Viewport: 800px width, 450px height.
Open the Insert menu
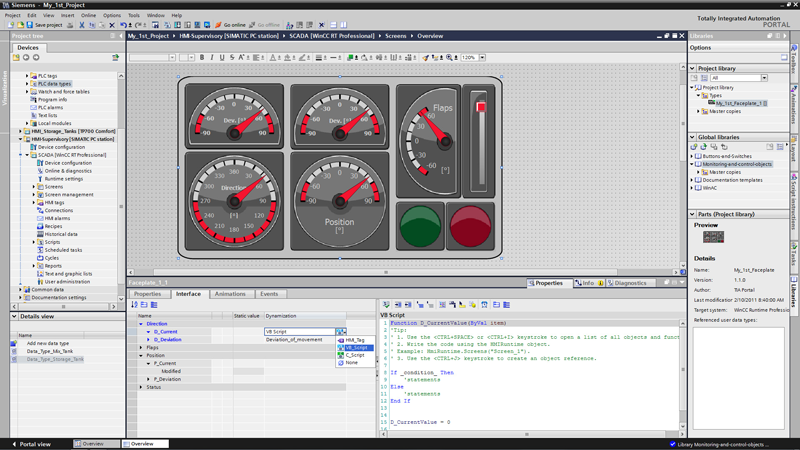coord(67,15)
